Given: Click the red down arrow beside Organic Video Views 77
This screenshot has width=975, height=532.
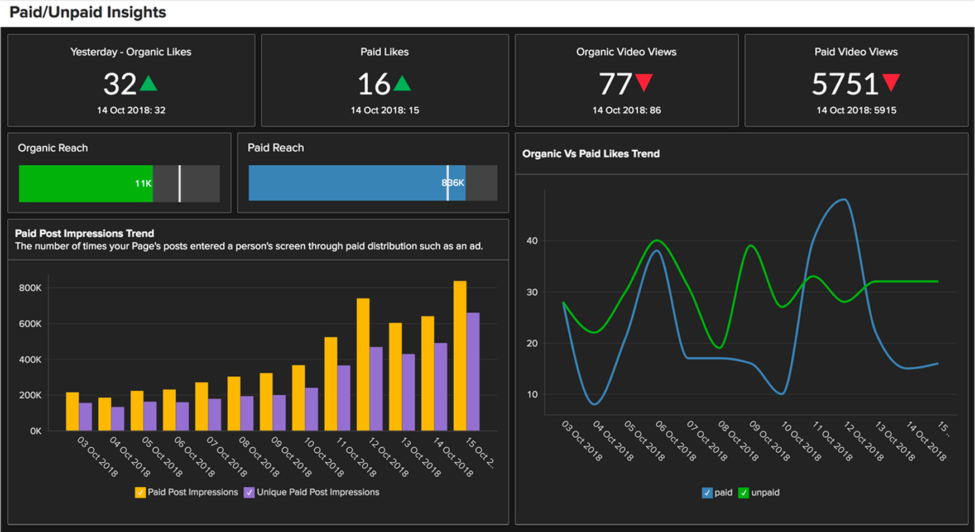Looking at the screenshot, I should (x=645, y=83).
